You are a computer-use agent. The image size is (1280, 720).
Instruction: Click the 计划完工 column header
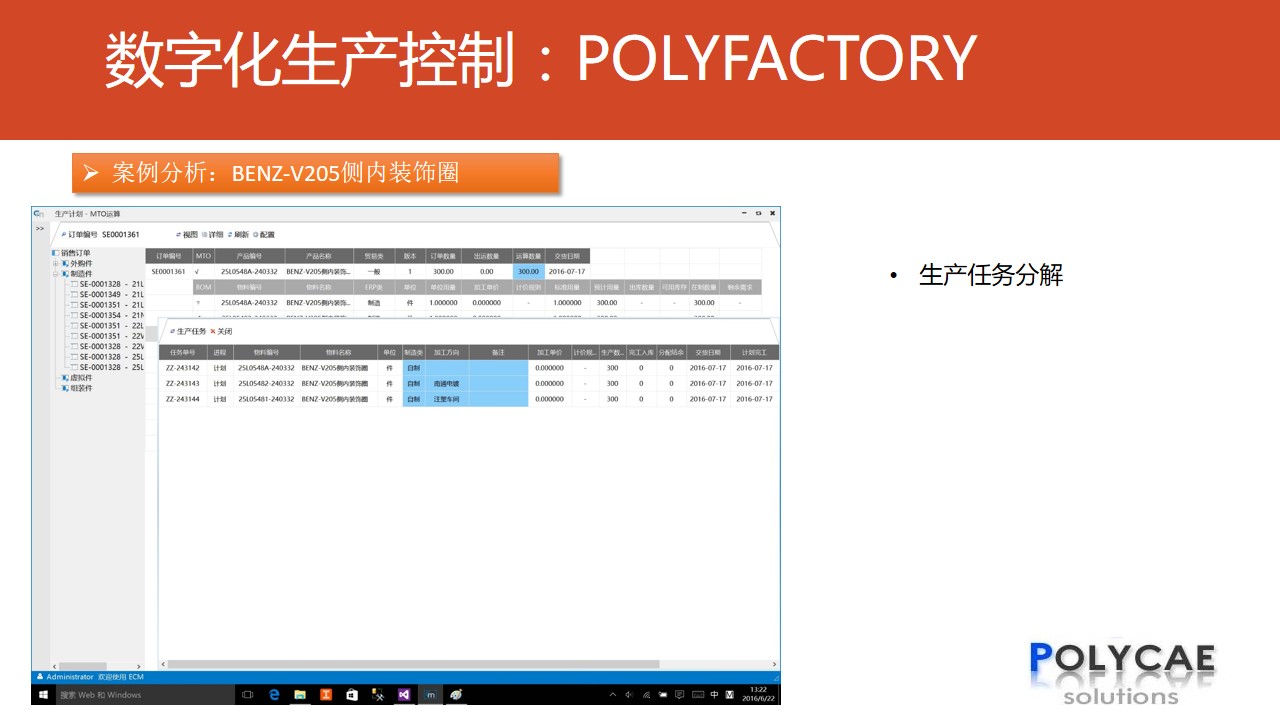click(x=754, y=352)
